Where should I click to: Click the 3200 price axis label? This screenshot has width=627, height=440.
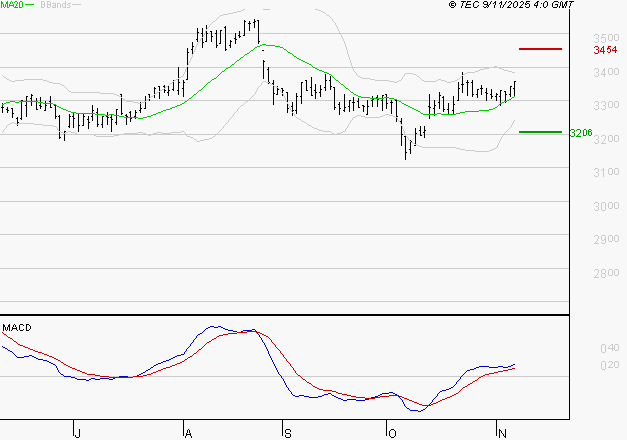coord(606,139)
